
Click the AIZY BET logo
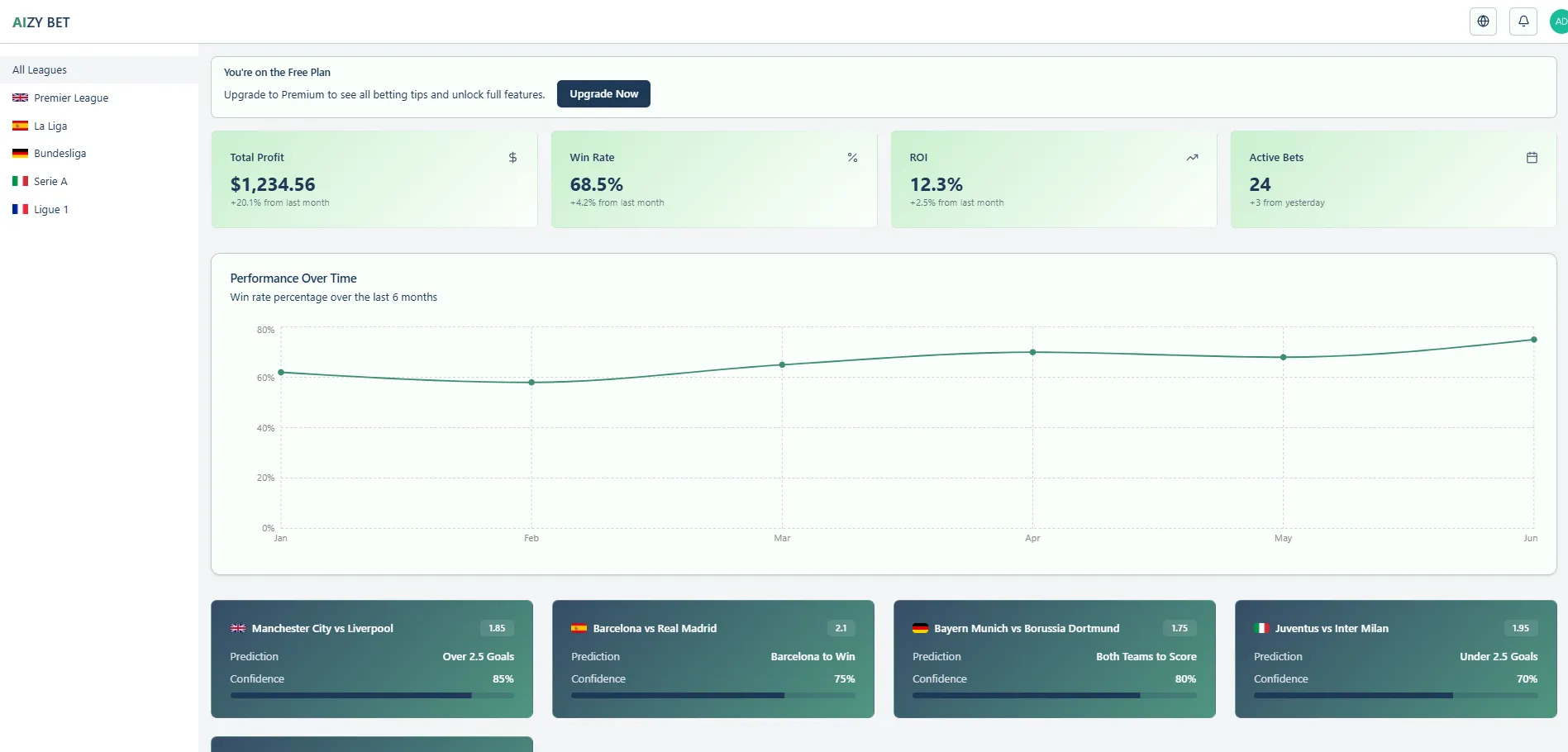[x=41, y=21]
